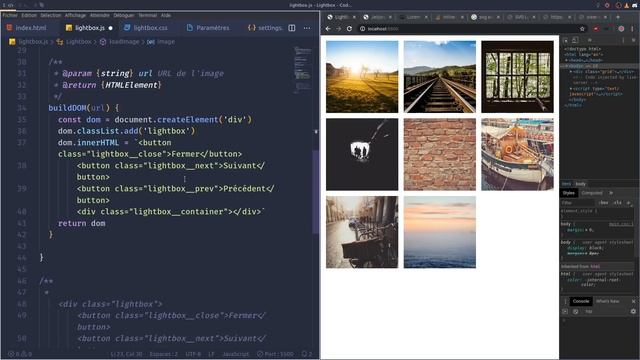The width and height of the screenshot is (640, 360).
Task: Close the DevTools panel
Action: pyautogui.click(x=633, y=40)
